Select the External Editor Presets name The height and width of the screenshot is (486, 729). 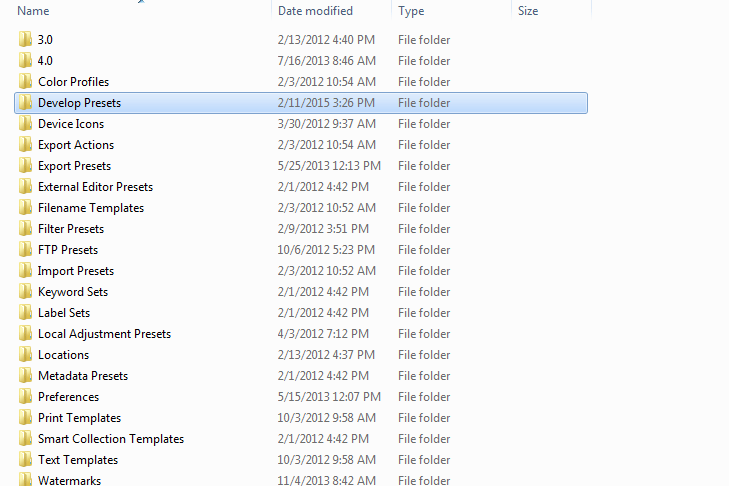pyautogui.click(x=95, y=186)
